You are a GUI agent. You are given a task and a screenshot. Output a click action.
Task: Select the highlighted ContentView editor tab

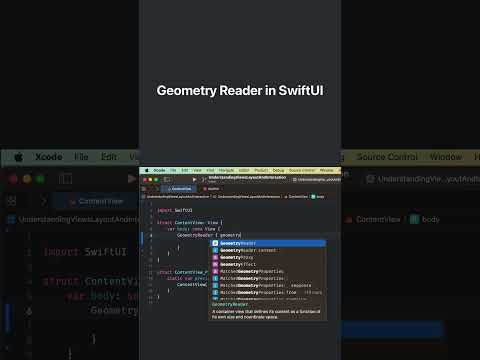point(180,189)
